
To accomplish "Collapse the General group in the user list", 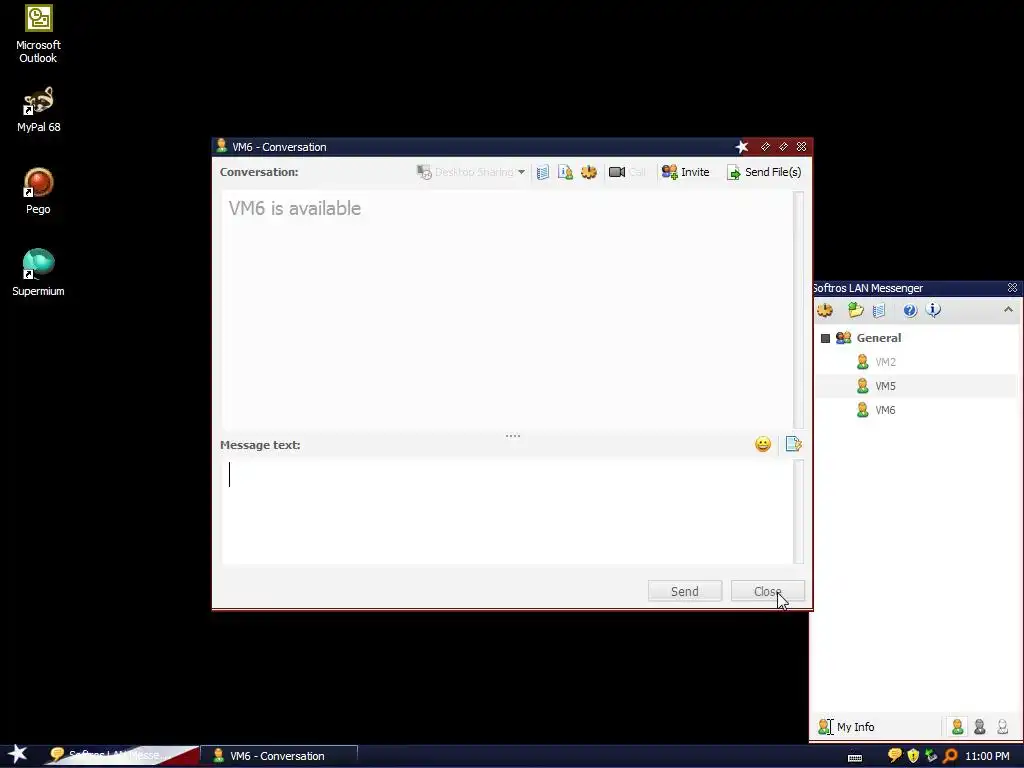I will (x=825, y=338).
